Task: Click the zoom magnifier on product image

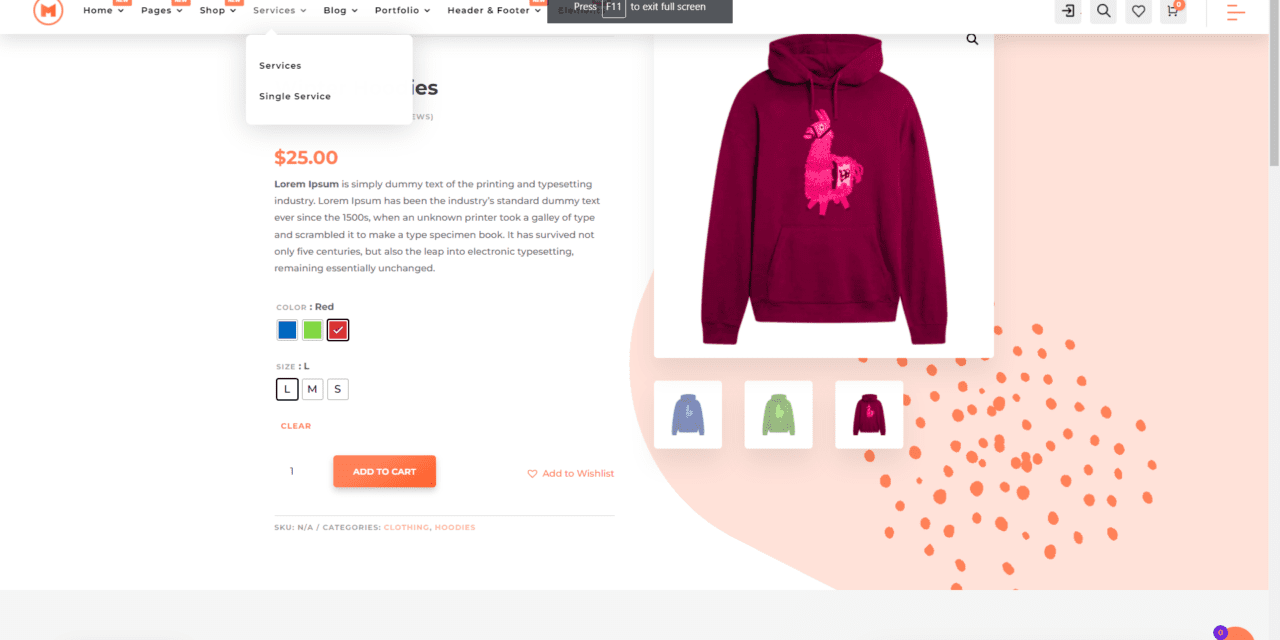Action: point(972,40)
